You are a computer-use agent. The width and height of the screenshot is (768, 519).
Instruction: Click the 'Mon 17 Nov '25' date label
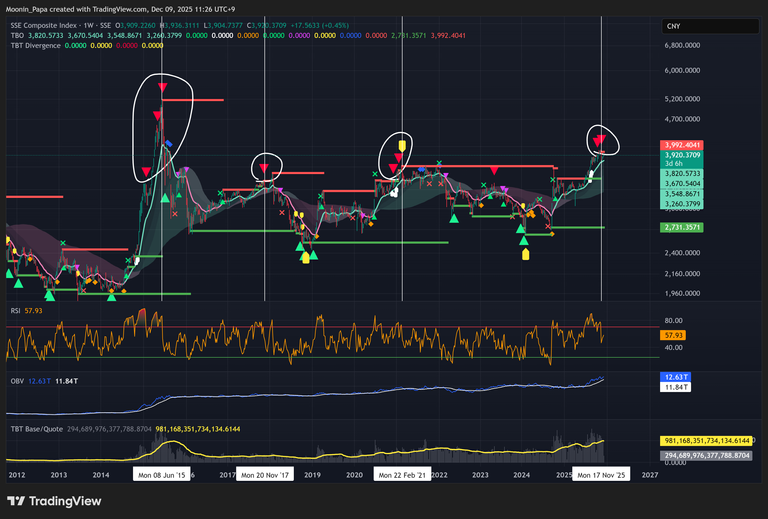point(602,475)
